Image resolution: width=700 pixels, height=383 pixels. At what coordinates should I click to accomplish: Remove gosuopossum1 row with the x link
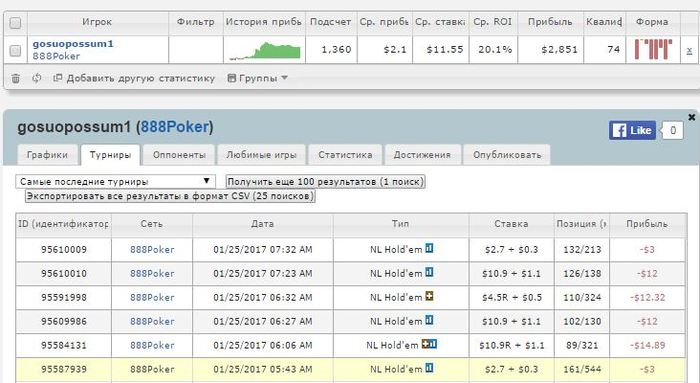tap(689, 50)
